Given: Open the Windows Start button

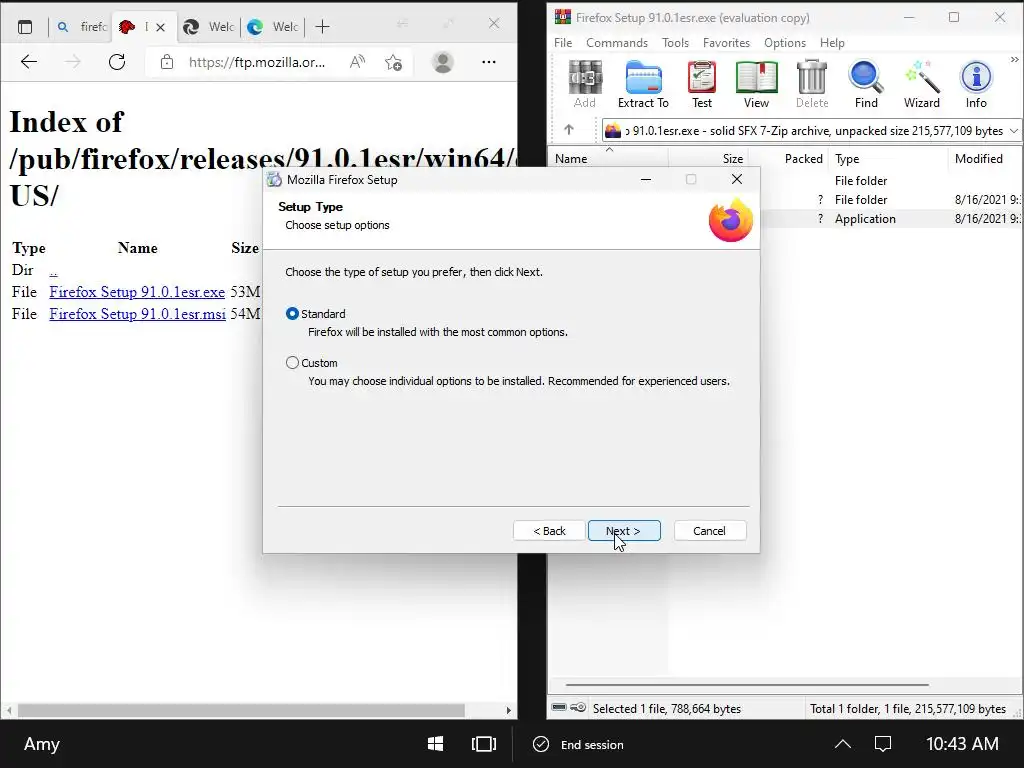Looking at the screenshot, I should pyautogui.click(x=436, y=744).
